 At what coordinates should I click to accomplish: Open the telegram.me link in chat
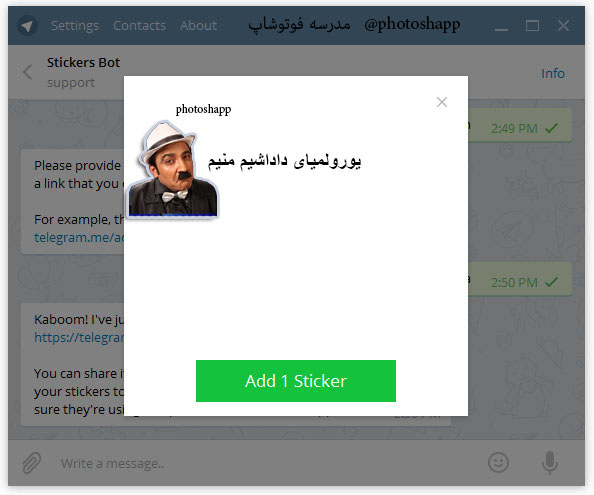click(x=79, y=237)
